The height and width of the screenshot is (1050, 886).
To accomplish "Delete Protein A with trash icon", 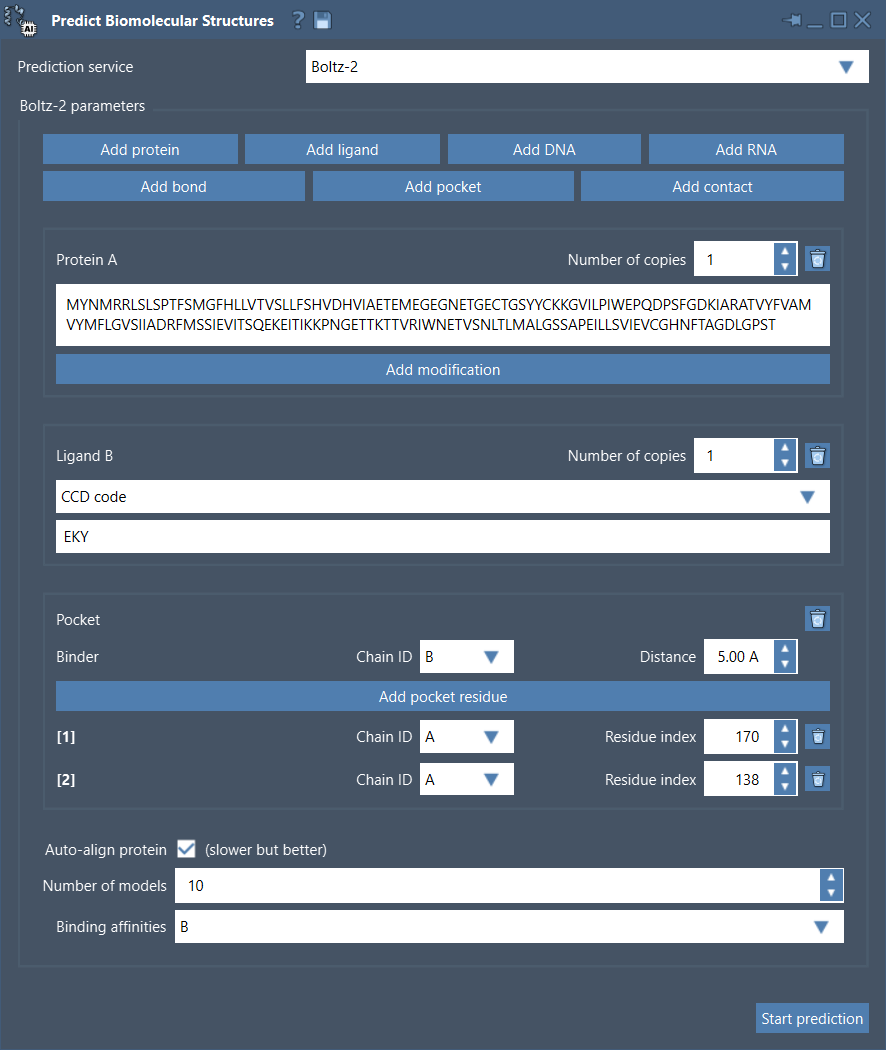I will tap(817, 259).
